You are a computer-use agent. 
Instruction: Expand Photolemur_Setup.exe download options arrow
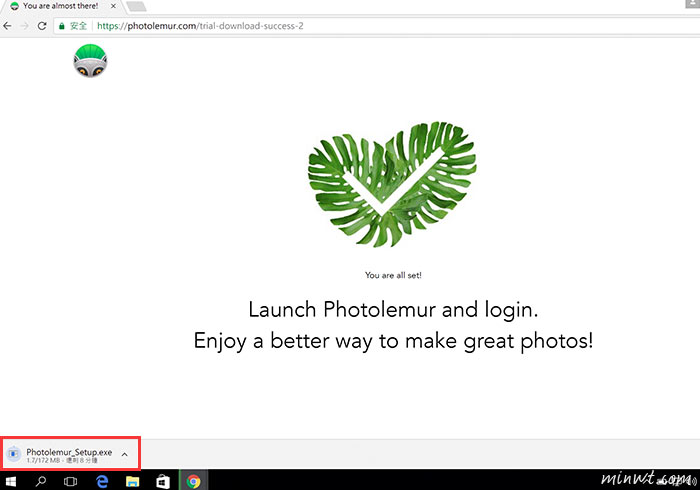(x=125, y=454)
